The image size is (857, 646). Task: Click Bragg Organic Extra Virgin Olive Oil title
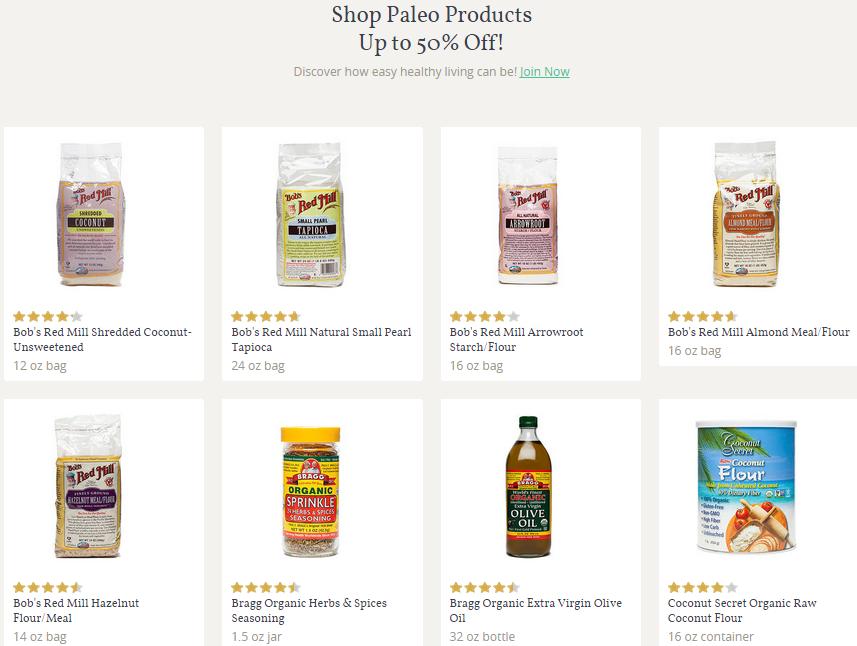tap(536, 610)
